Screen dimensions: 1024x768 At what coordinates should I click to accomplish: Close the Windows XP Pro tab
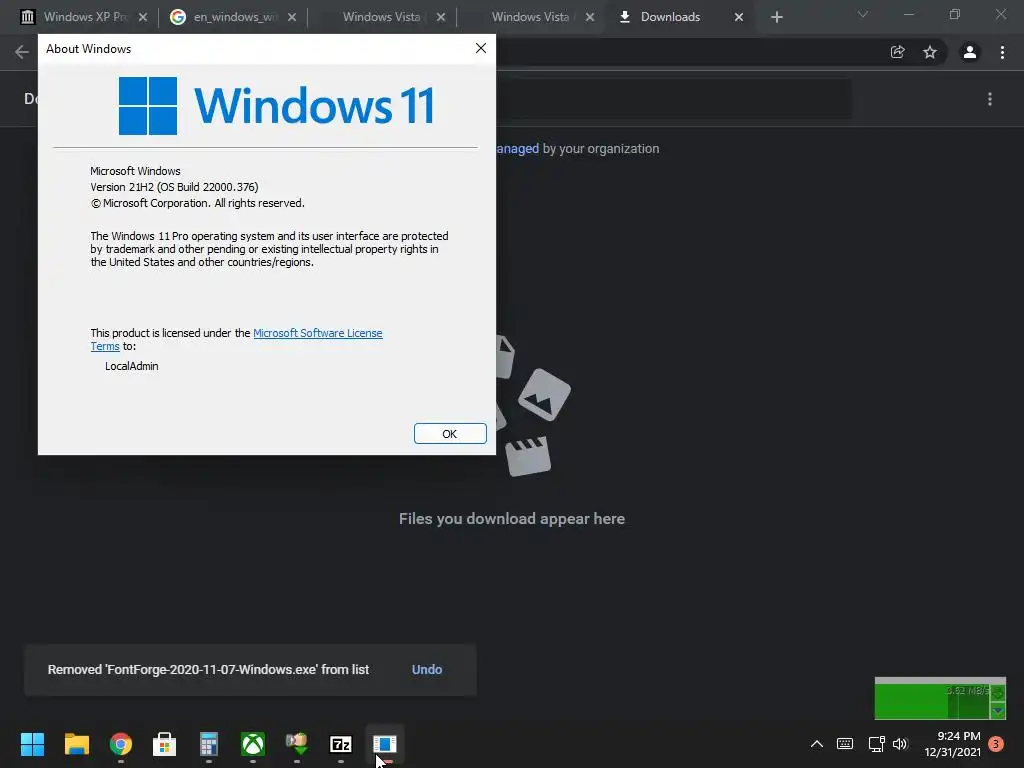pyautogui.click(x=143, y=17)
